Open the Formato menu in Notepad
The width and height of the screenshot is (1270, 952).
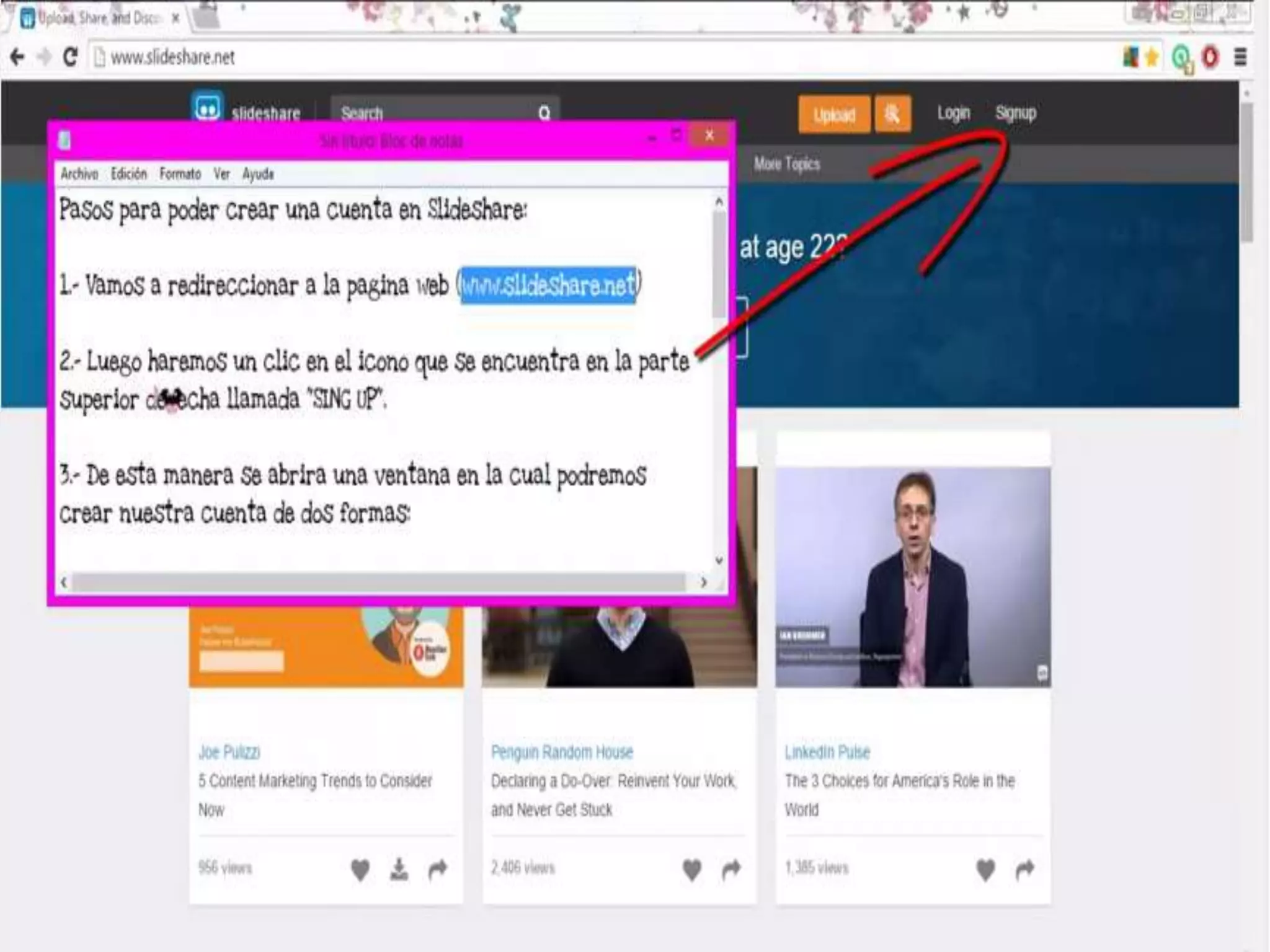coord(180,174)
